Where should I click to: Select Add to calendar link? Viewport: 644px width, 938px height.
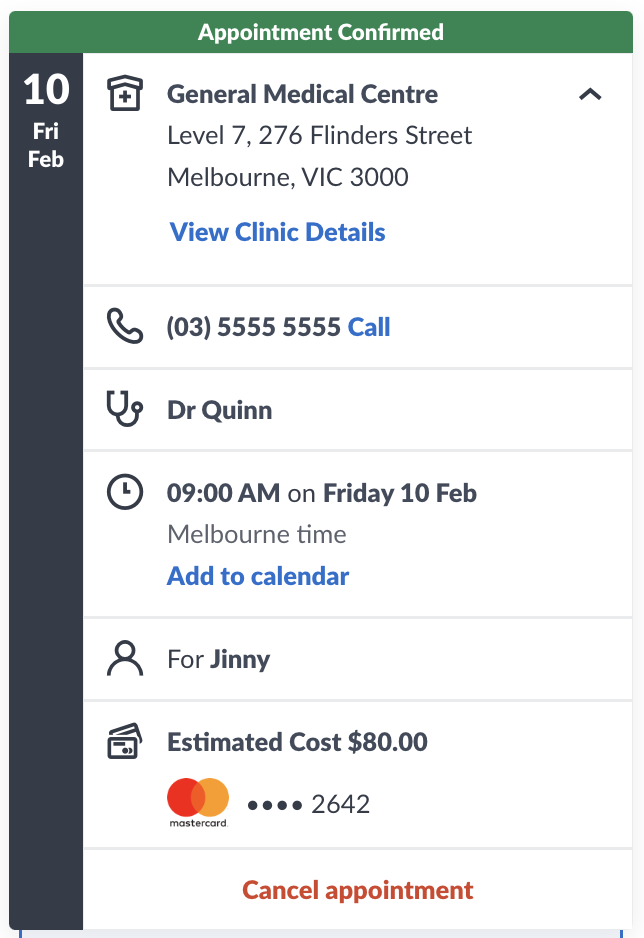click(x=258, y=576)
